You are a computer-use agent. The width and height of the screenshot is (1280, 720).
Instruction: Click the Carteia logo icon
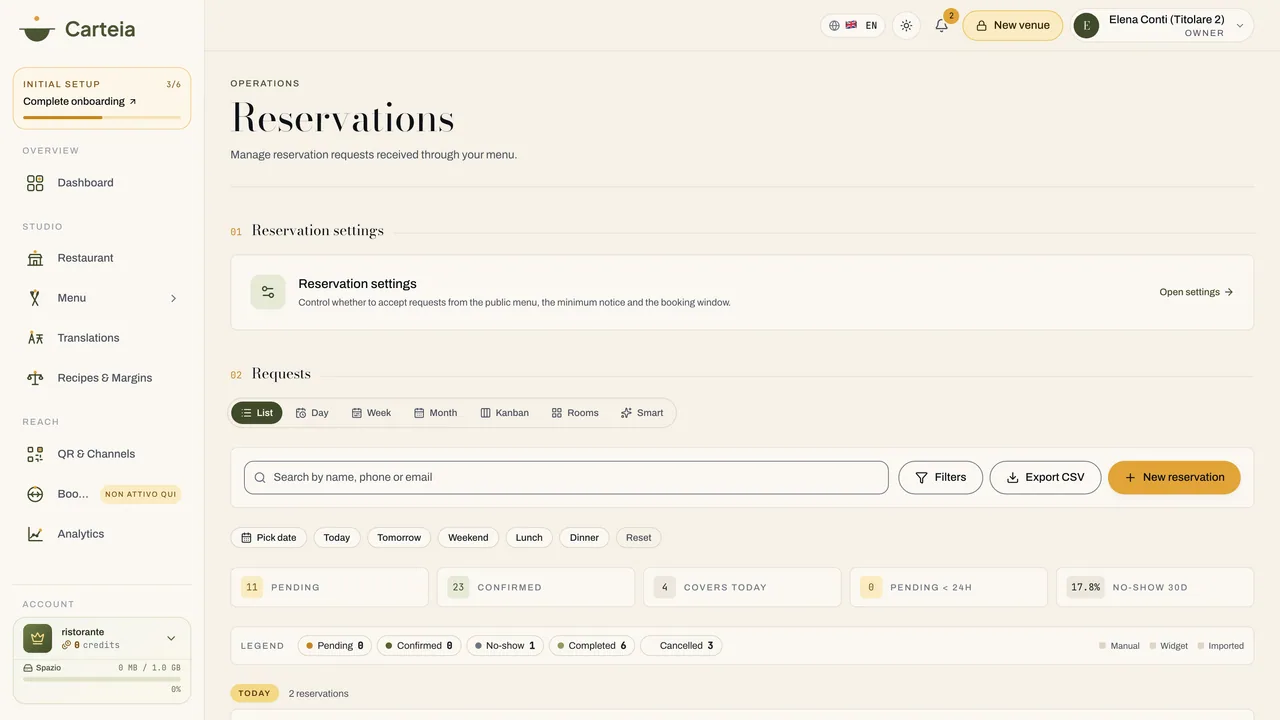(37, 28)
